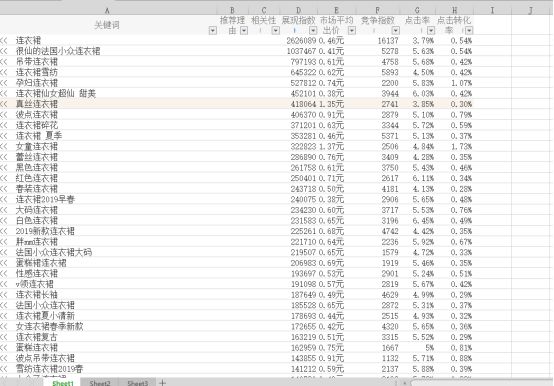Open the 关键词 column filter dropdown

click(x=212, y=31)
